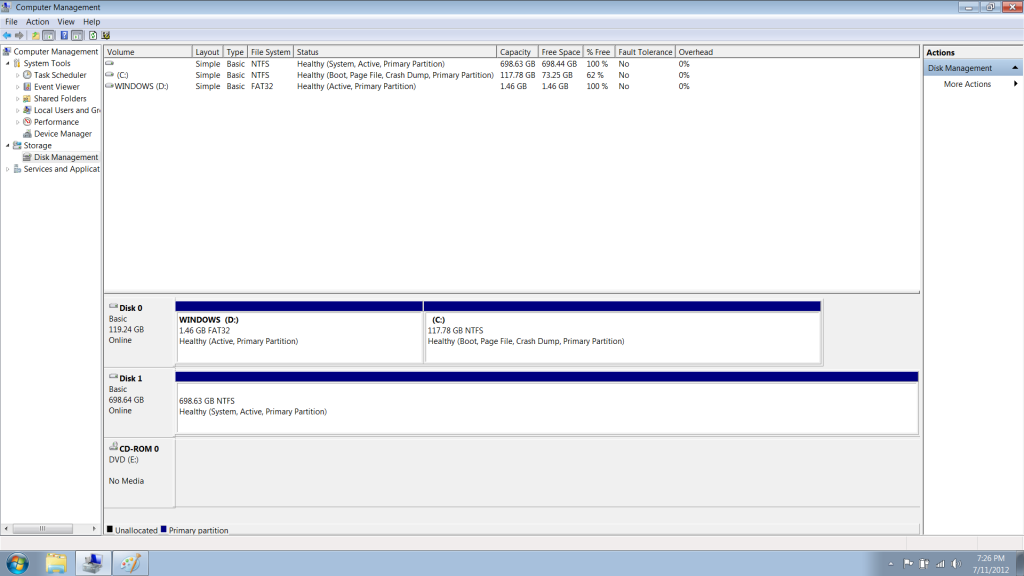Expand the Performance node arrow
Viewport: 1024px width, 576px height.
[x=18, y=122]
